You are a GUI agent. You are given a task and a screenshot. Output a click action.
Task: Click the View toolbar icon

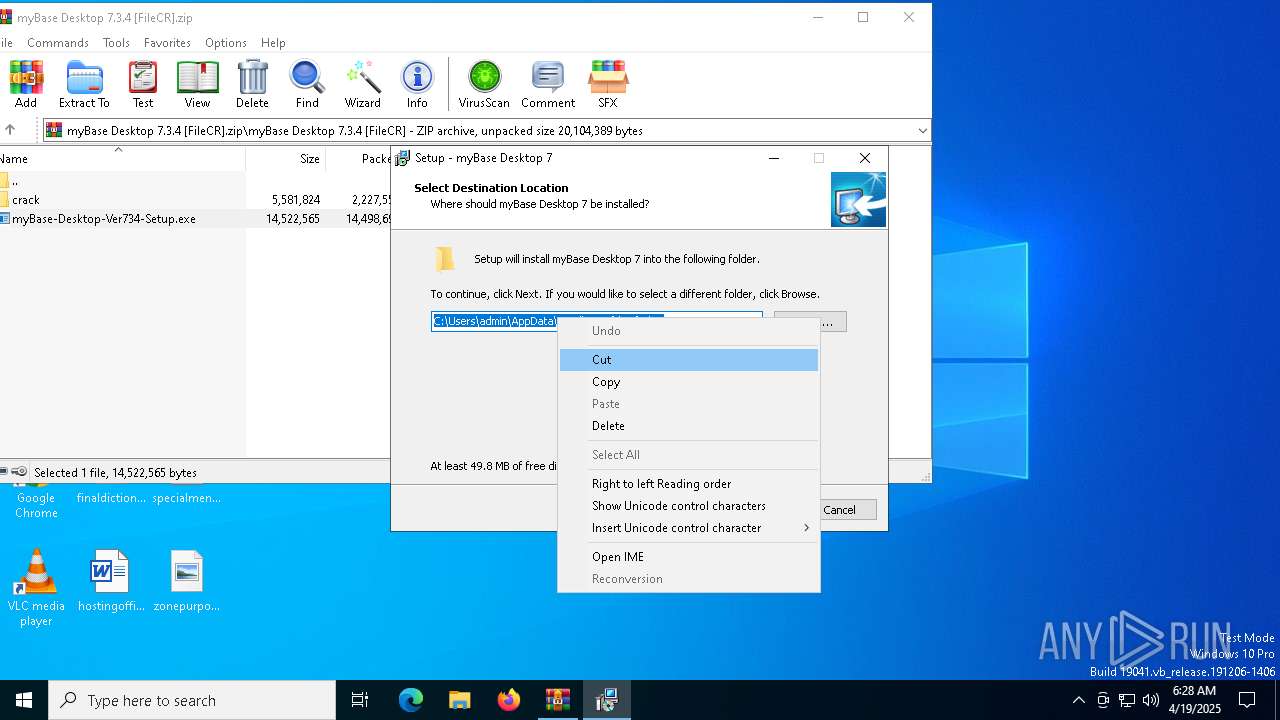(x=197, y=84)
